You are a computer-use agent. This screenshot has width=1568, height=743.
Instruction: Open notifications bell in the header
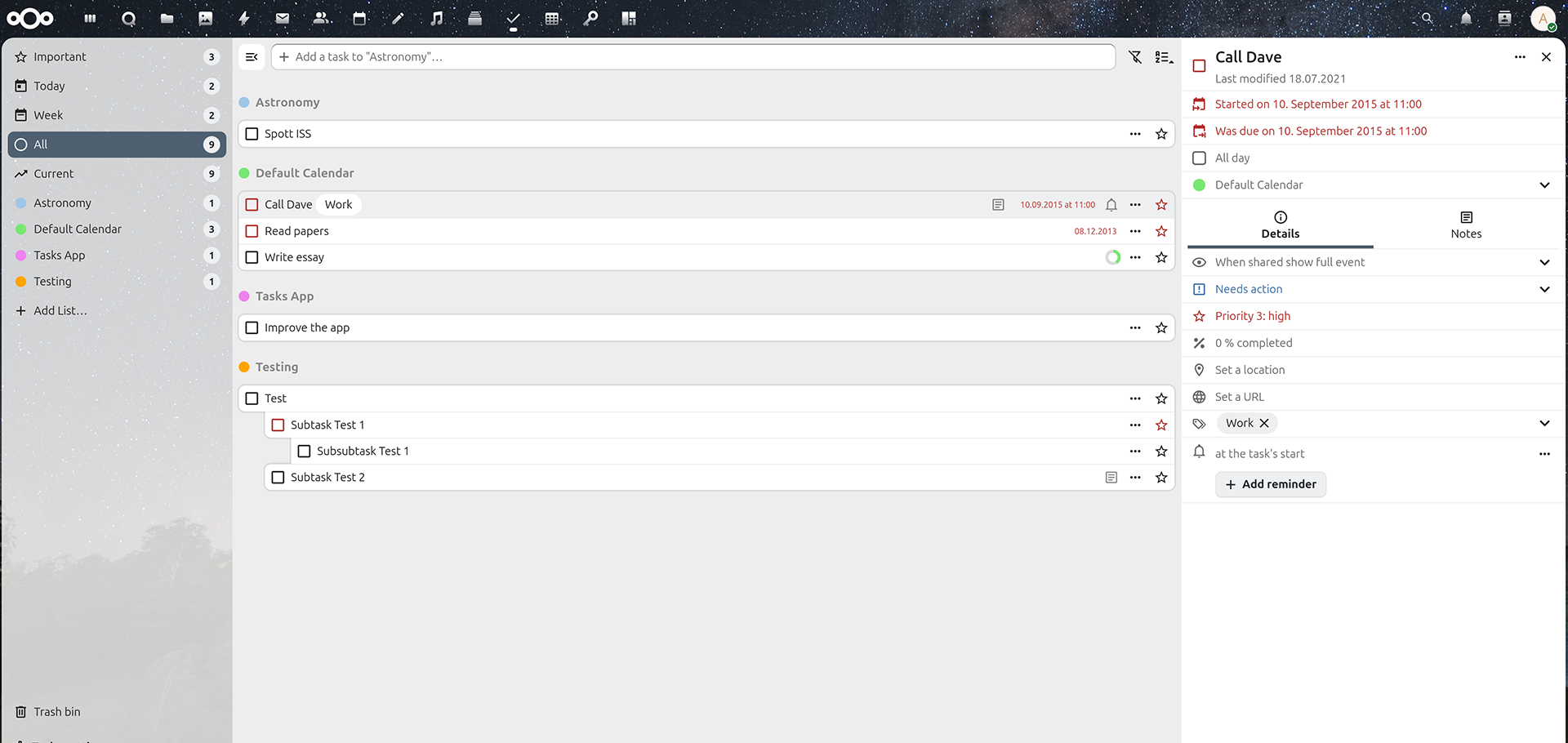[1466, 19]
